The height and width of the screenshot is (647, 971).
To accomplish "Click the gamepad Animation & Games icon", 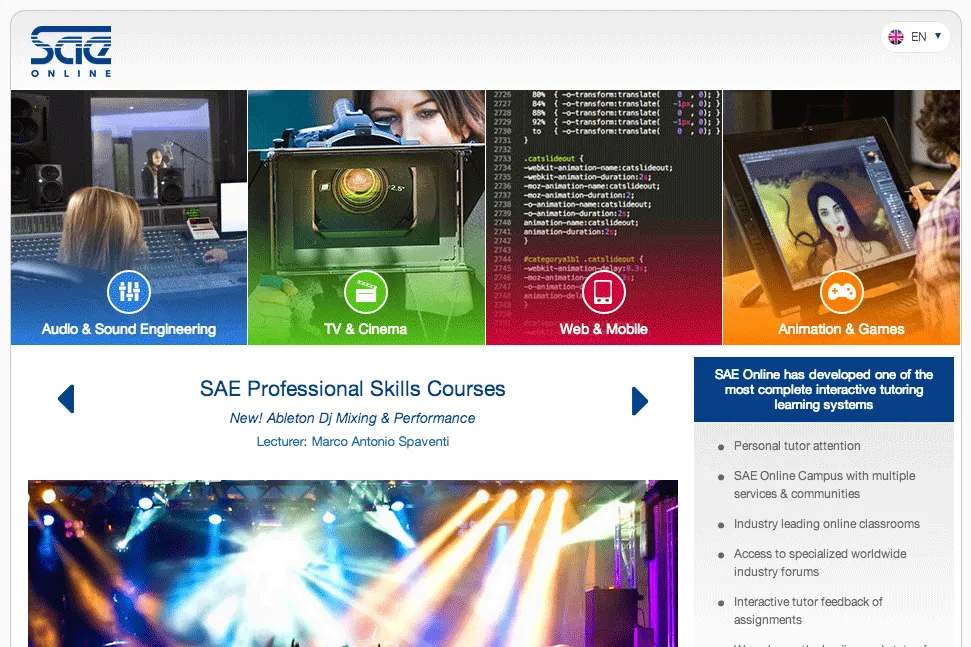I will coord(842,292).
